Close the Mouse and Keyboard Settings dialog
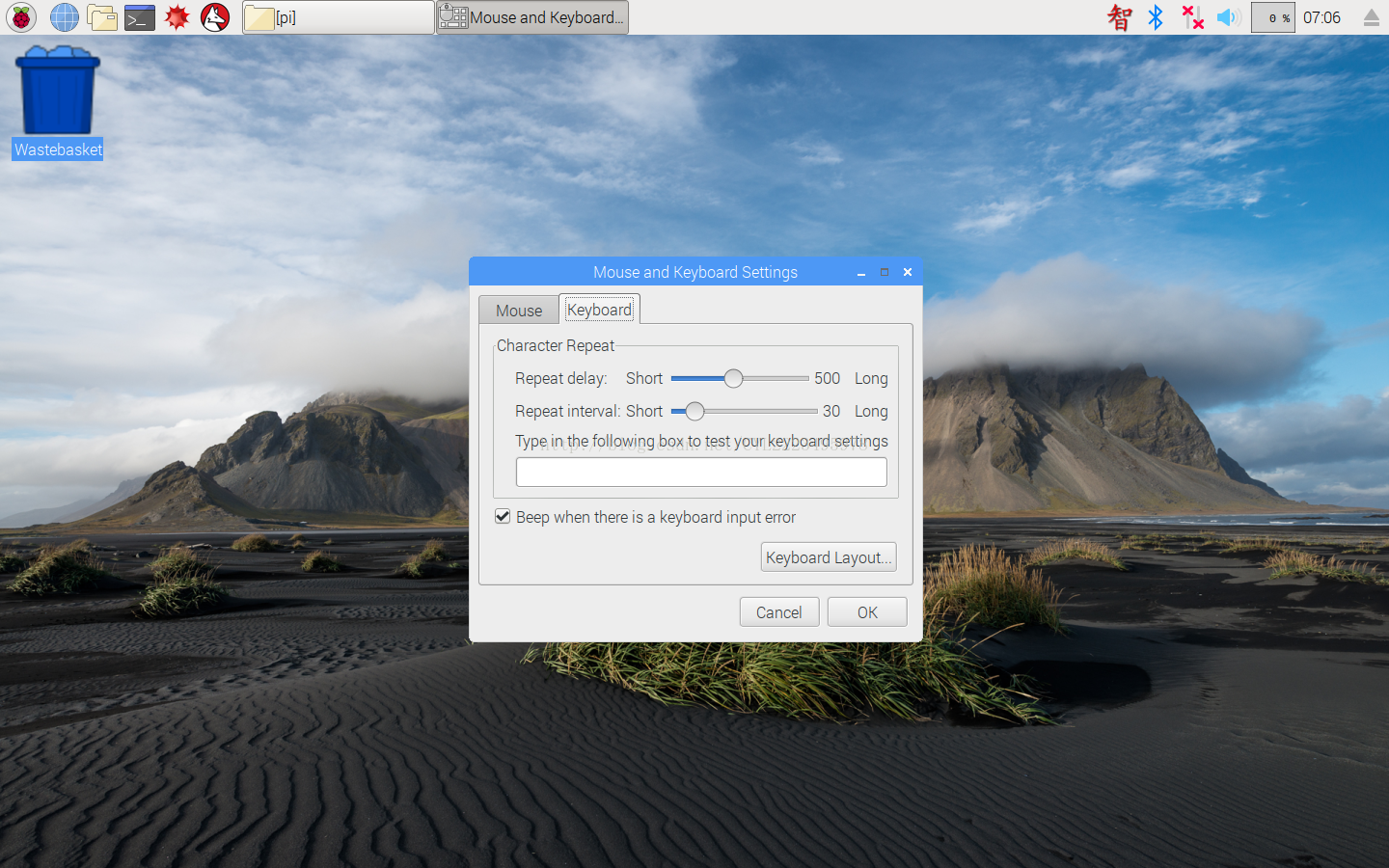The image size is (1389, 868). pyautogui.click(x=908, y=273)
